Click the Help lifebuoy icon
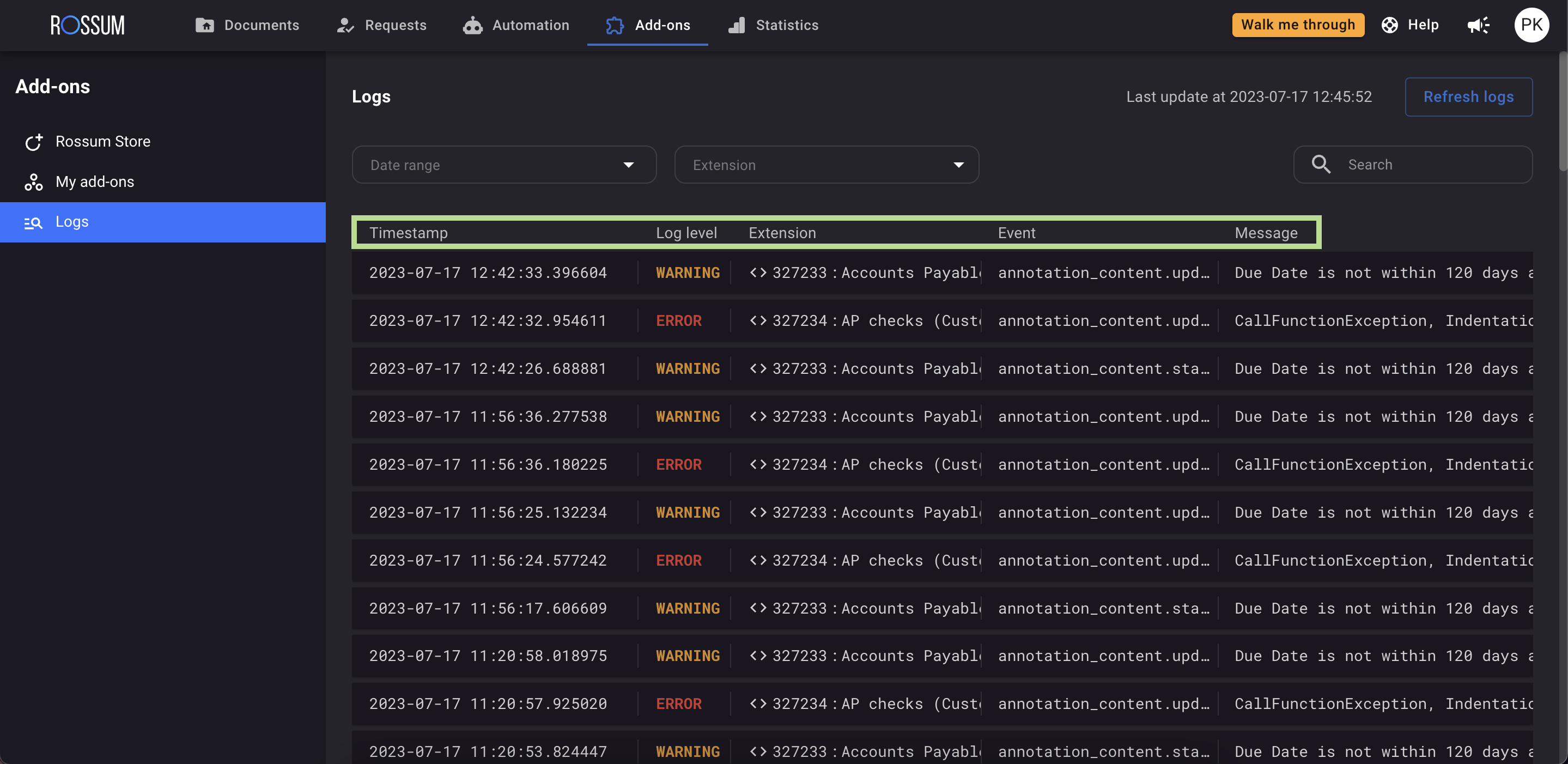Viewport: 1568px width, 764px height. pos(1390,25)
